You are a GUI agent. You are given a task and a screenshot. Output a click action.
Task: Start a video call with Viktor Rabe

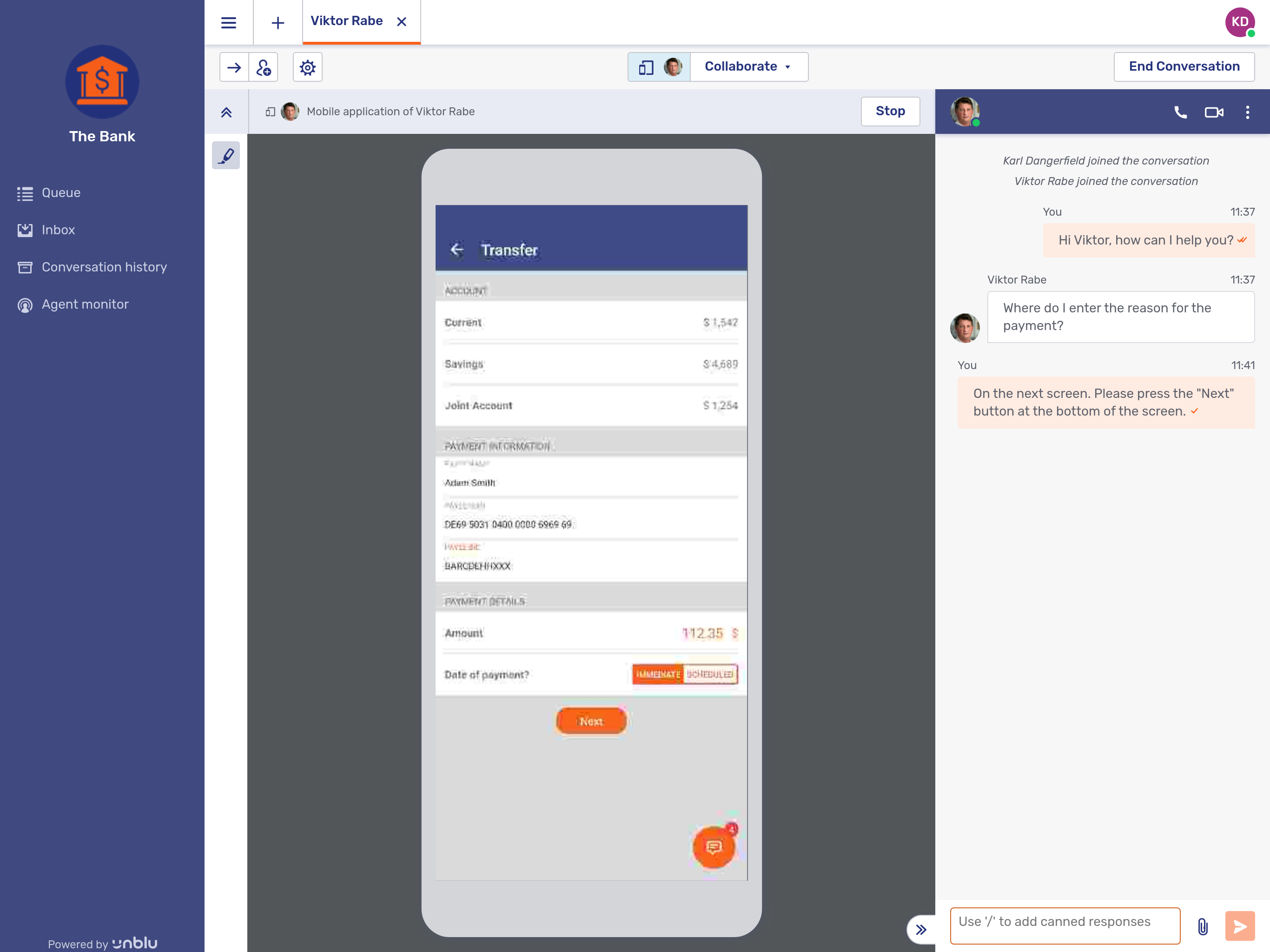point(1214,112)
